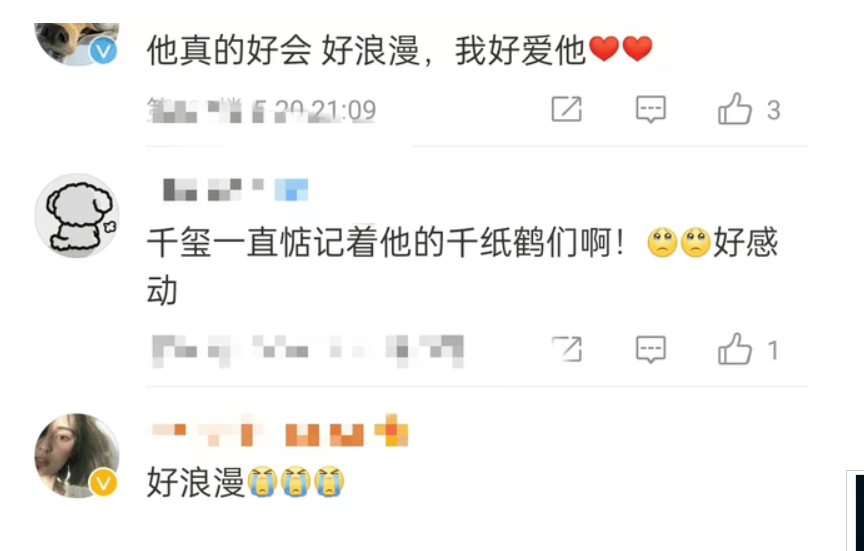This screenshot has width=864, height=551.
Task: Tap the blurred timestamp under 千玺 comment
Action: click(307, 350)
